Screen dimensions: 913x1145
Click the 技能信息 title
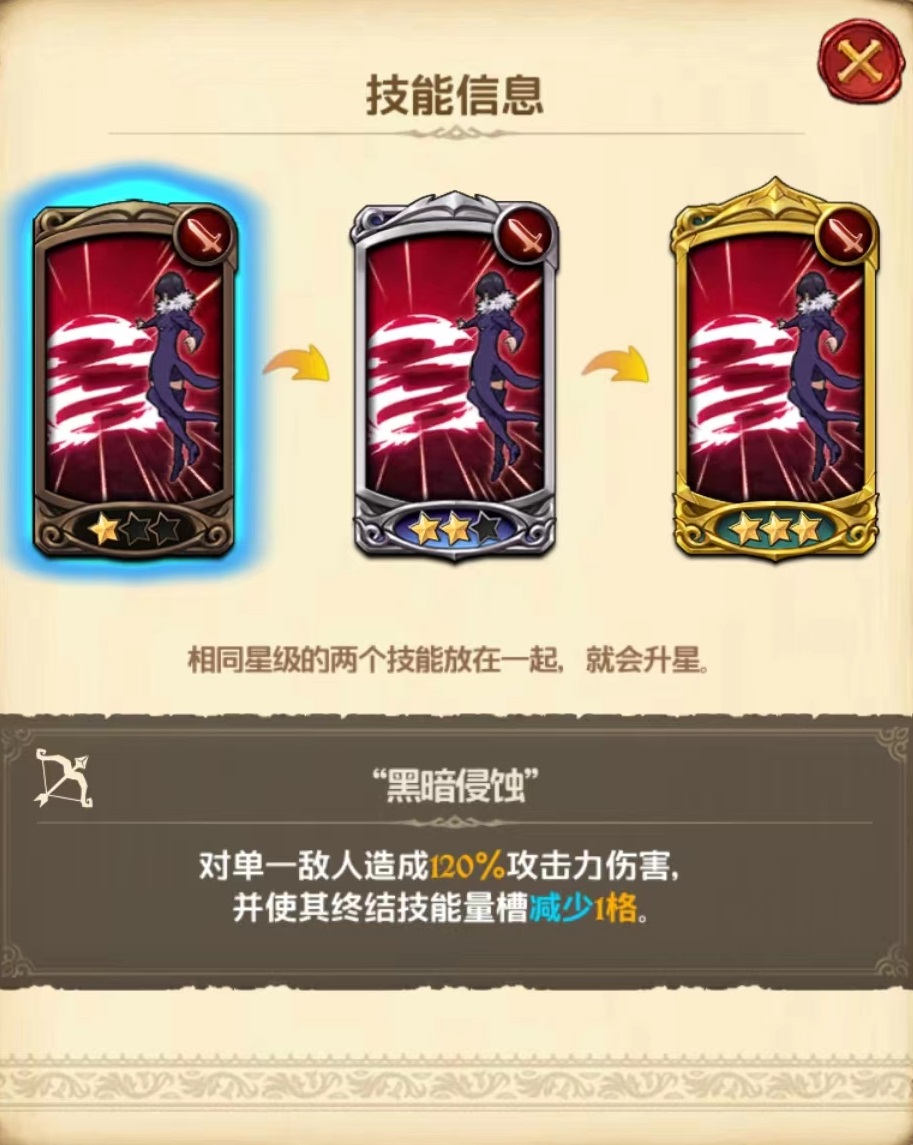[455, 95]
